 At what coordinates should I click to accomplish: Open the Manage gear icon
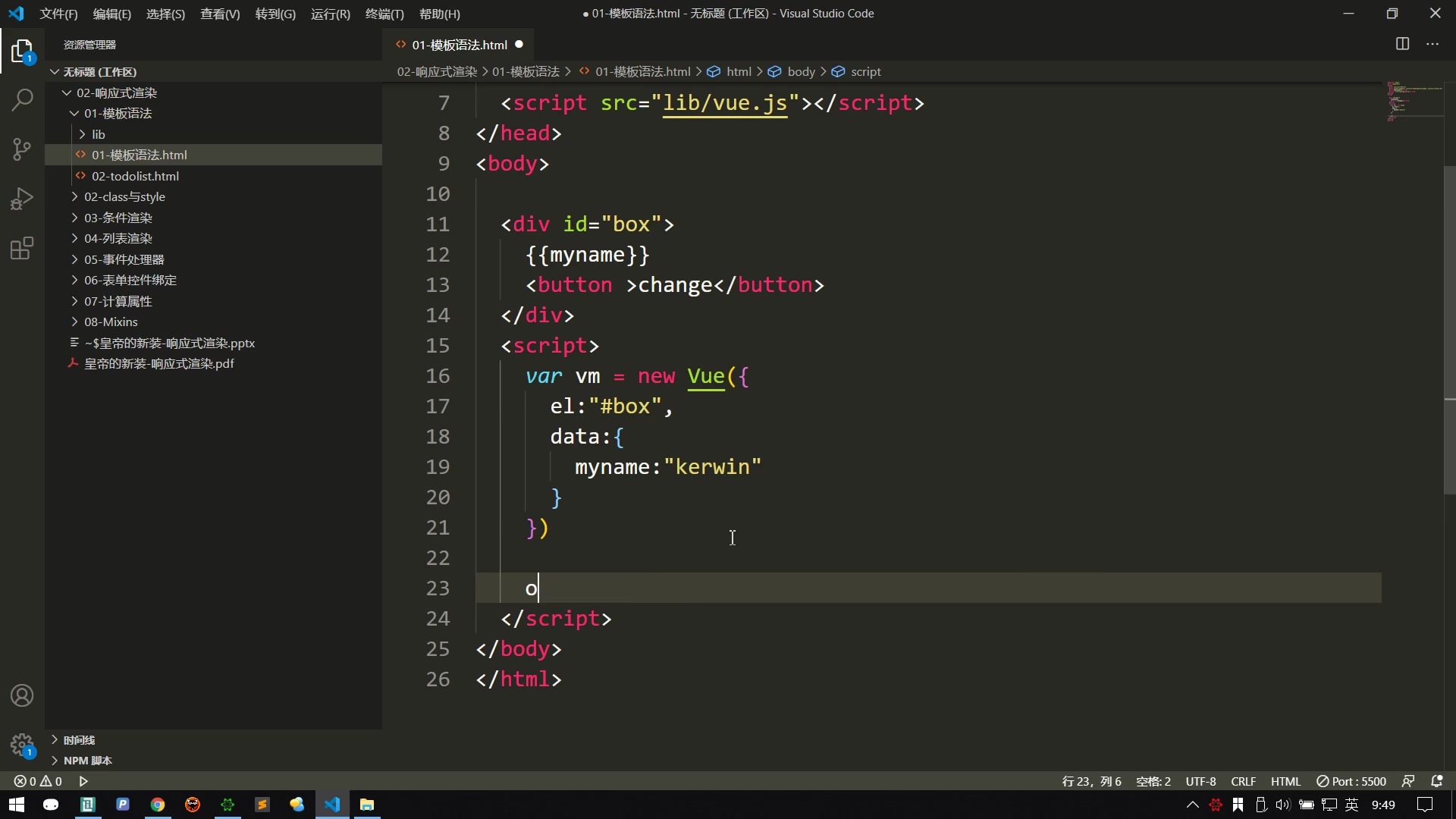point(22,745)
